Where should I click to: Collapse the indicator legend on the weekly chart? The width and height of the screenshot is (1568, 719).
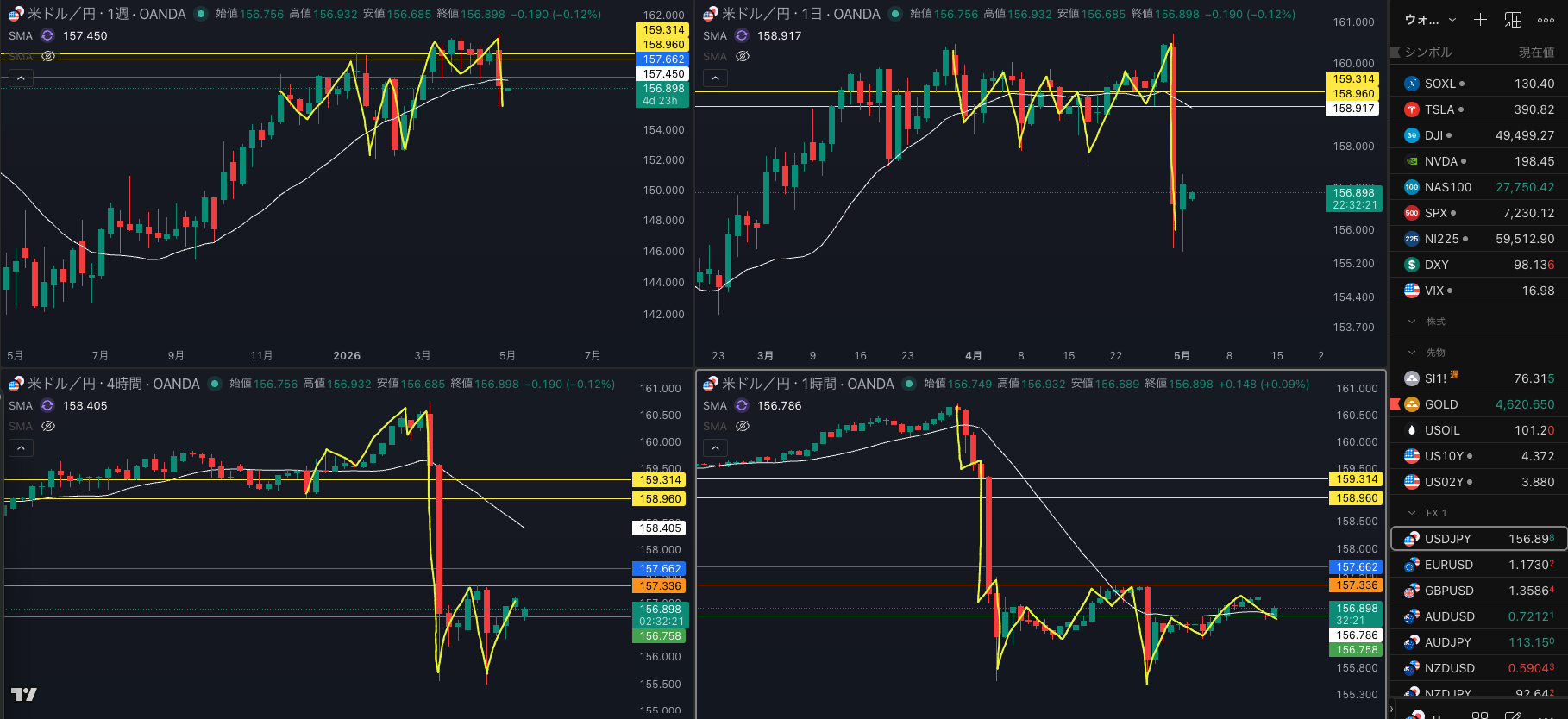pos(21,78)
